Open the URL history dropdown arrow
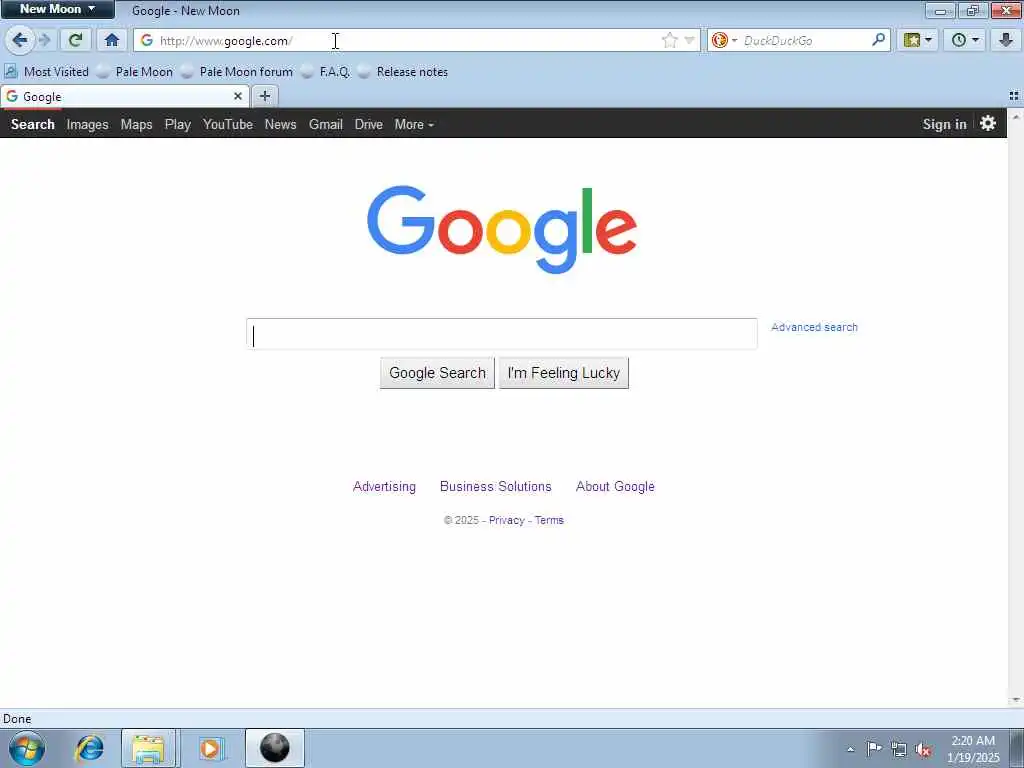The width and height of the screenshot is (1024, 768). coord(689,40)
